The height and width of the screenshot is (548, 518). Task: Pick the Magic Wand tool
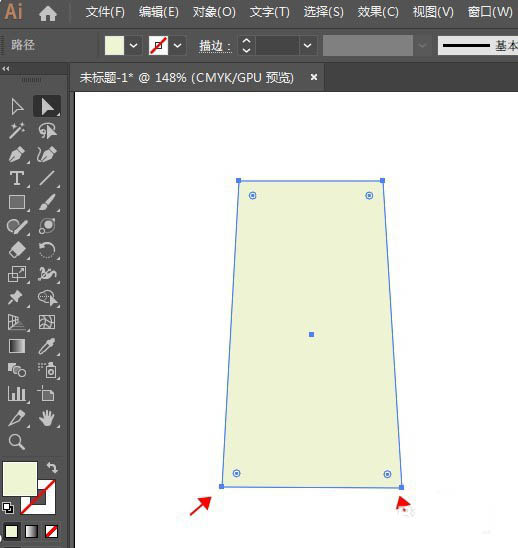point(17,130)
